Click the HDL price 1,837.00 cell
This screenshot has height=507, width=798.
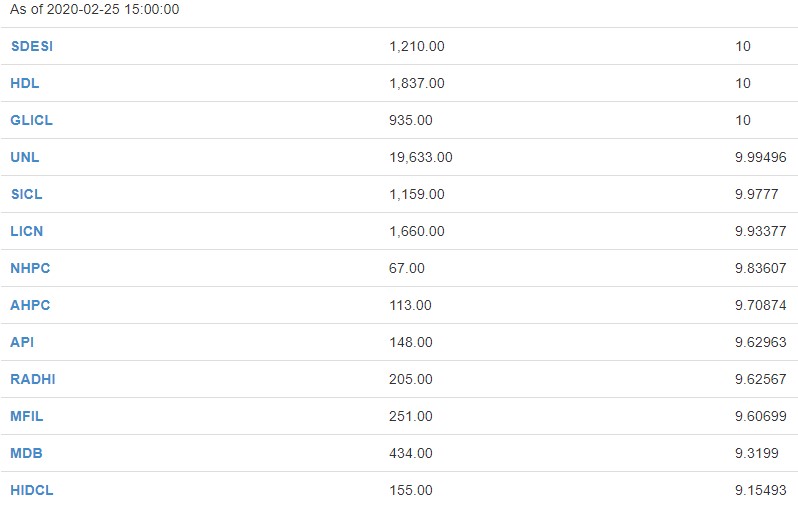416,83
